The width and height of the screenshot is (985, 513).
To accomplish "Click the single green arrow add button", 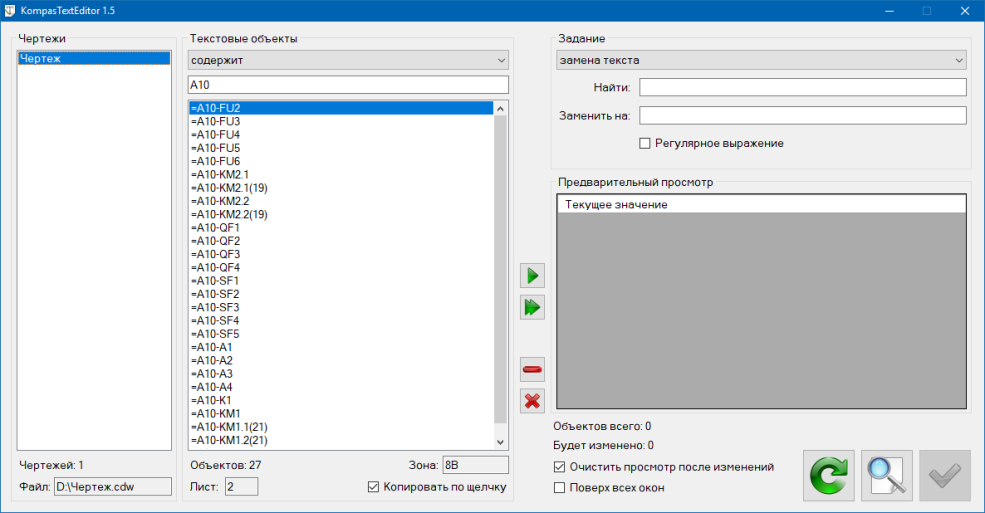I will tap(532, 275).
